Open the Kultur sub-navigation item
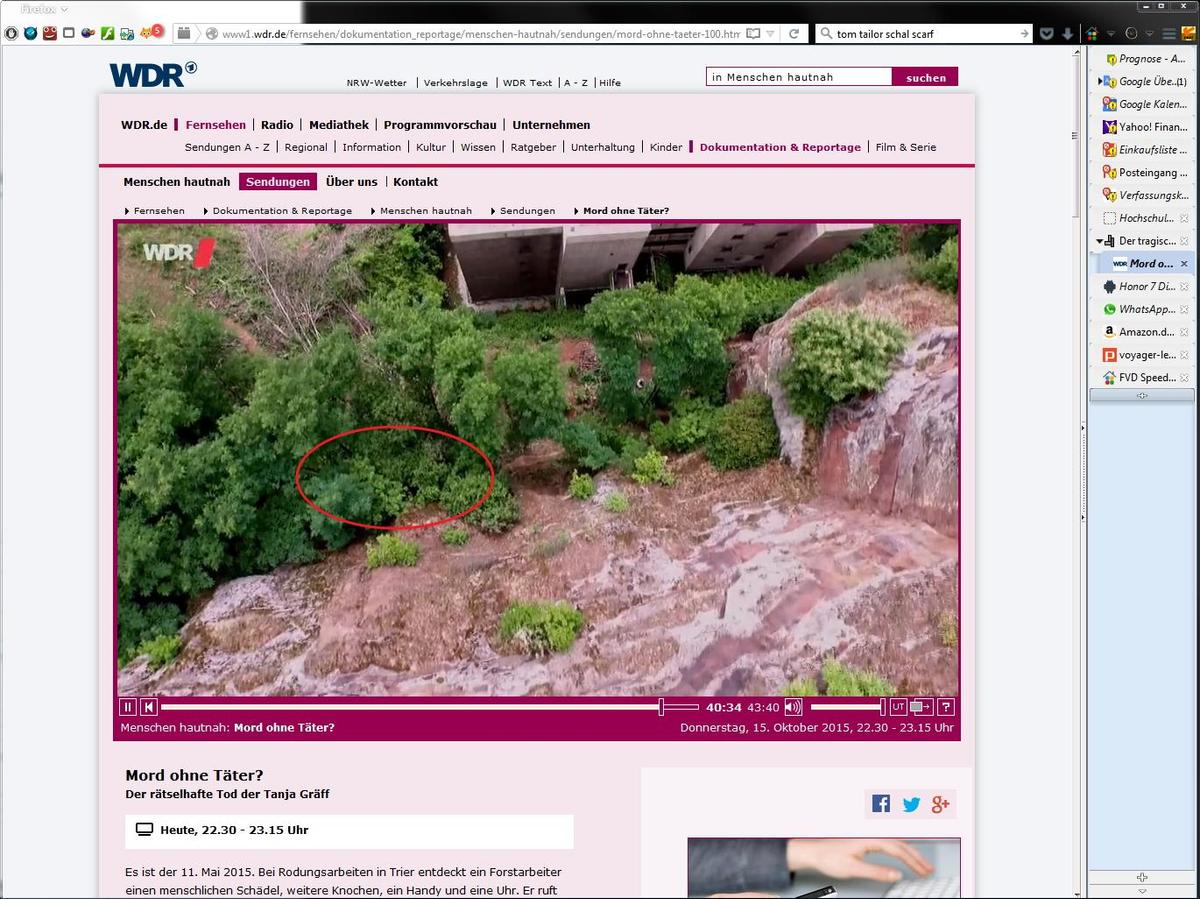 pos(431,147)
